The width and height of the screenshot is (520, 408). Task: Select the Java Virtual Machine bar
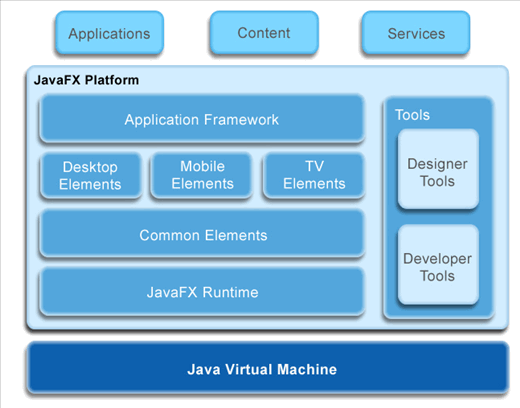pyautogui.click(x=268, y=368)
